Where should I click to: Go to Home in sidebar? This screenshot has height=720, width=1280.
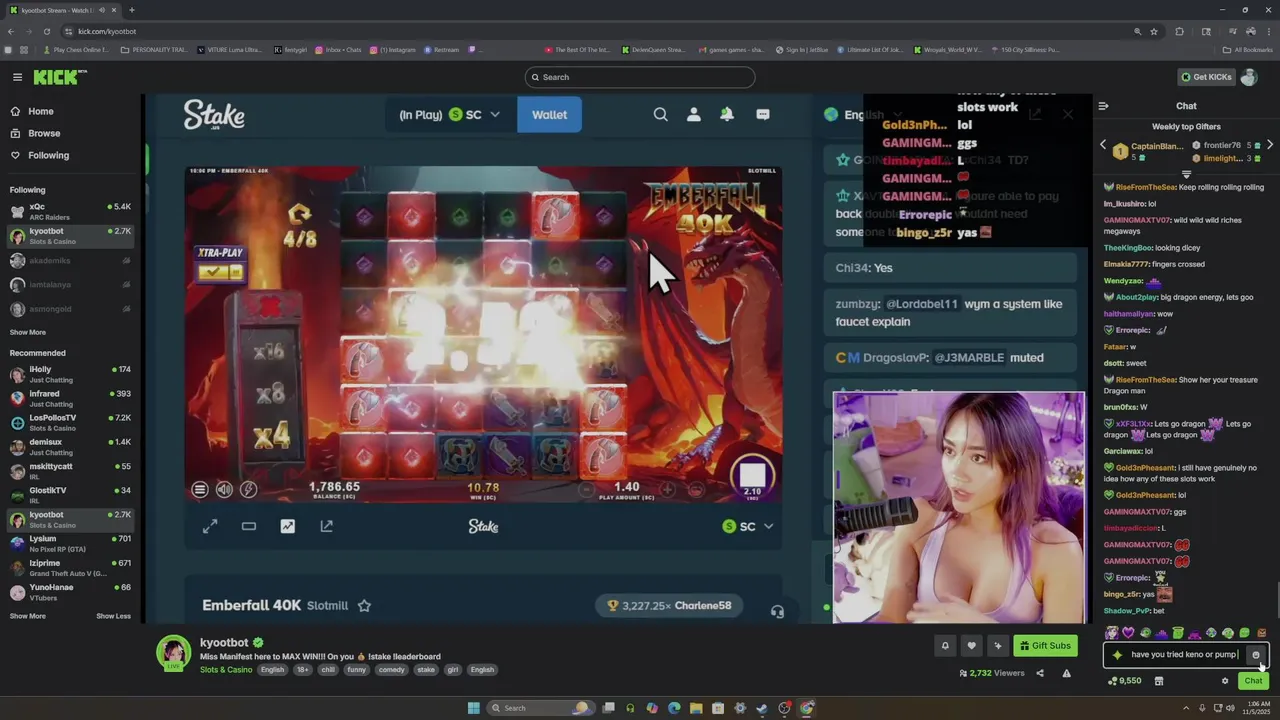(x=41, y=111)
